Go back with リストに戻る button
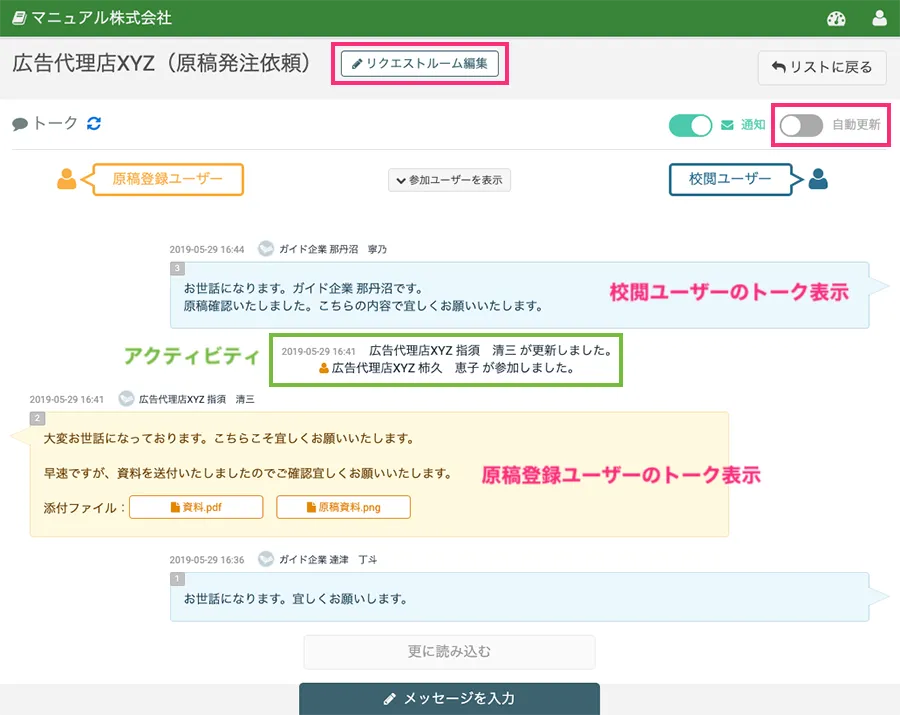 click(x=822, y=68)
